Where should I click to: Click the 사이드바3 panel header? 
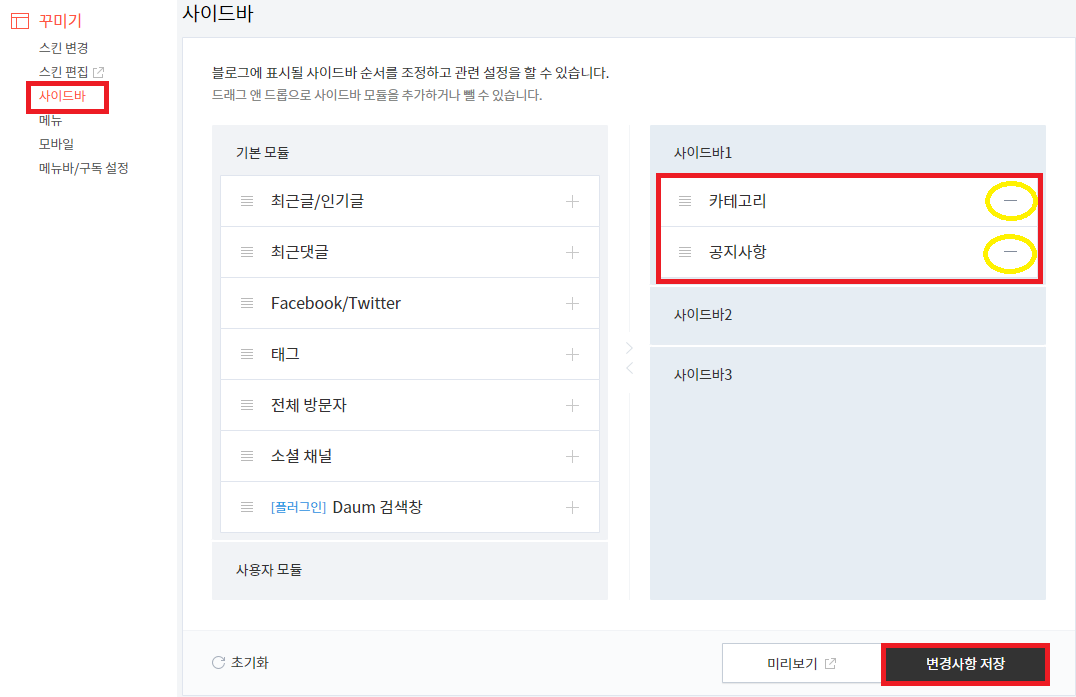point(703,375)
